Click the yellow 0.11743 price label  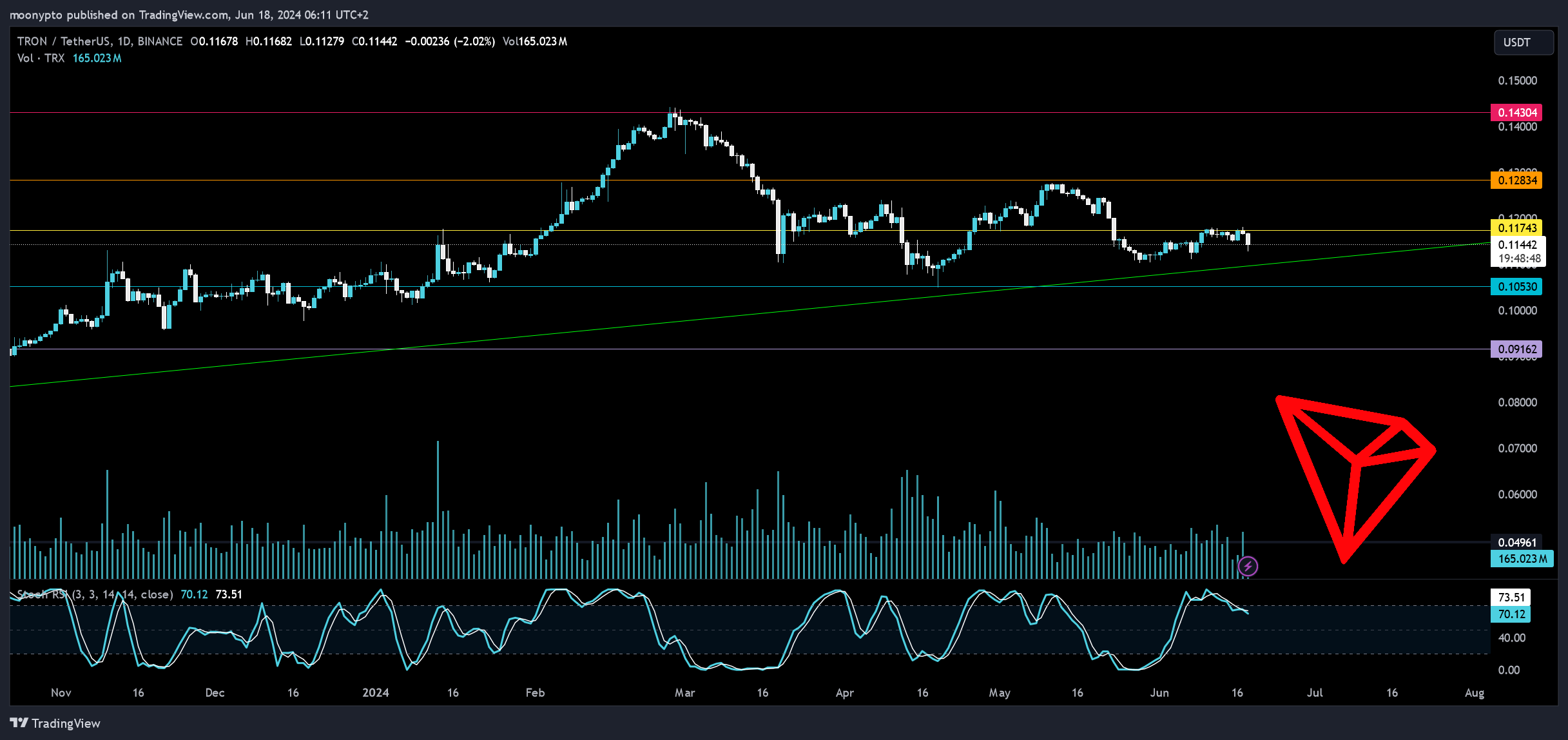coord(1516,228)
